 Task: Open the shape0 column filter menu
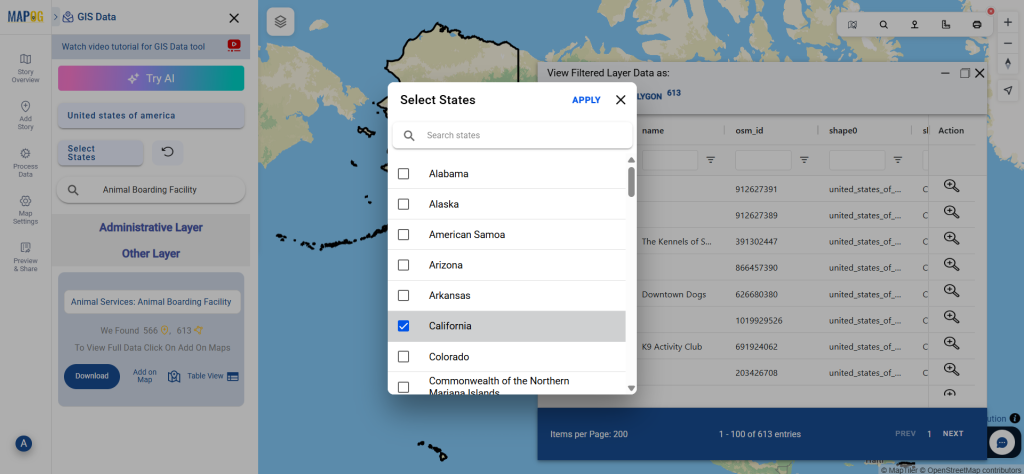point(898,160)
